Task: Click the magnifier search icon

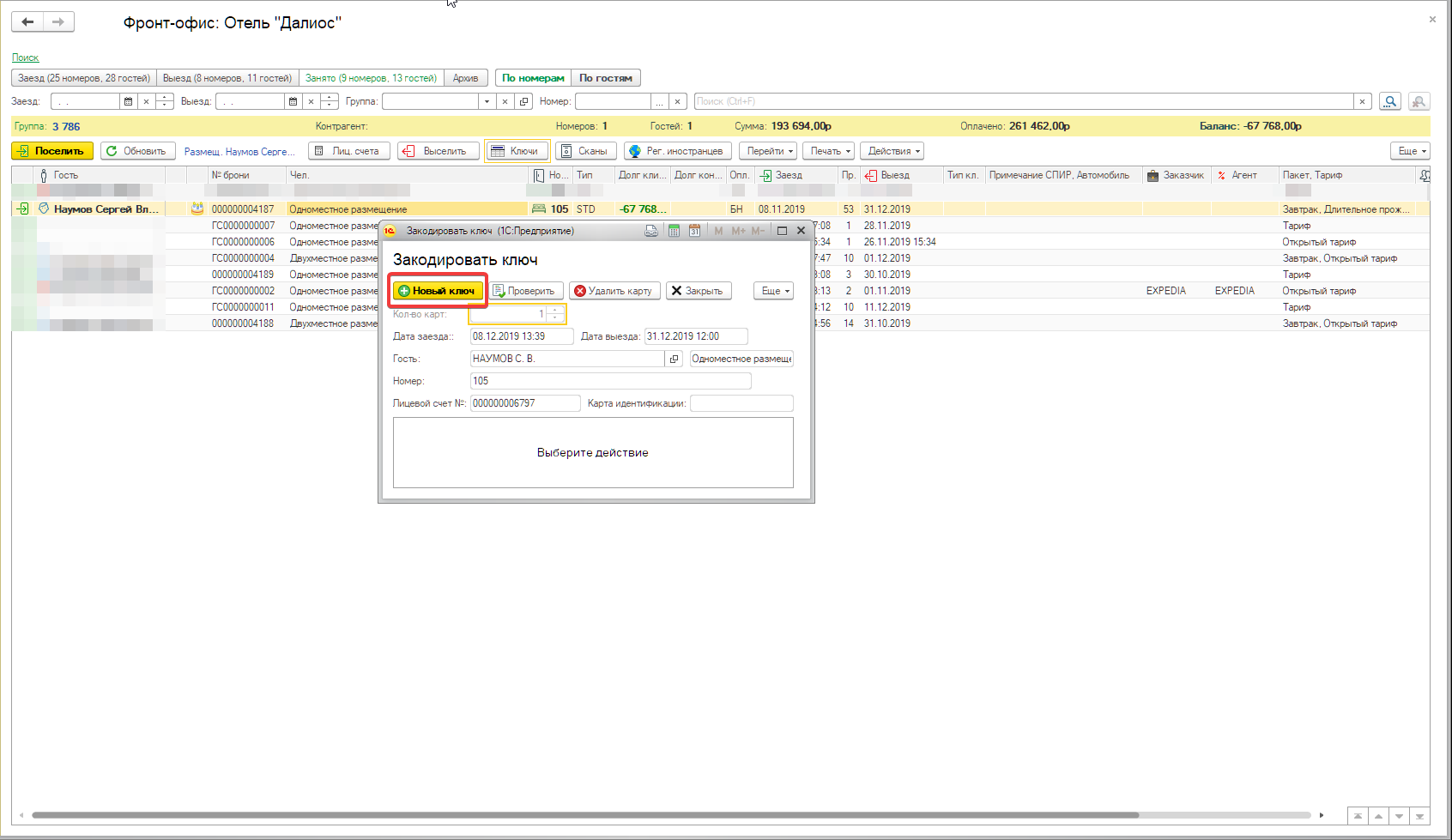Action: click(x=1390, y=101)
